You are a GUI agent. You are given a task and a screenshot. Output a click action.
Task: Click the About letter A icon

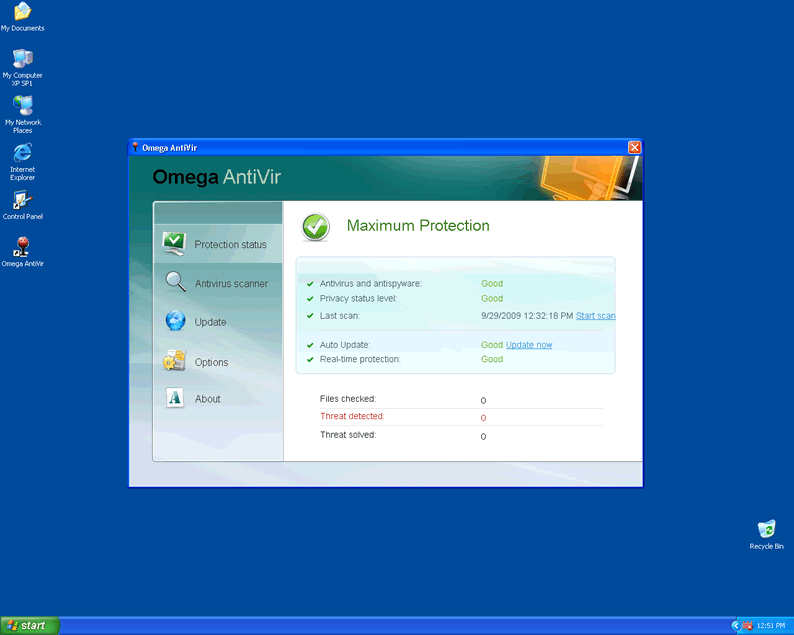(176, 398)
